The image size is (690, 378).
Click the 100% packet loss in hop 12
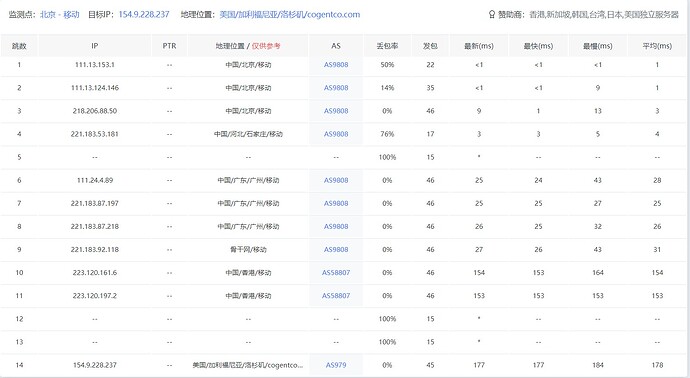pyautogui.click(x=387, y=319)
